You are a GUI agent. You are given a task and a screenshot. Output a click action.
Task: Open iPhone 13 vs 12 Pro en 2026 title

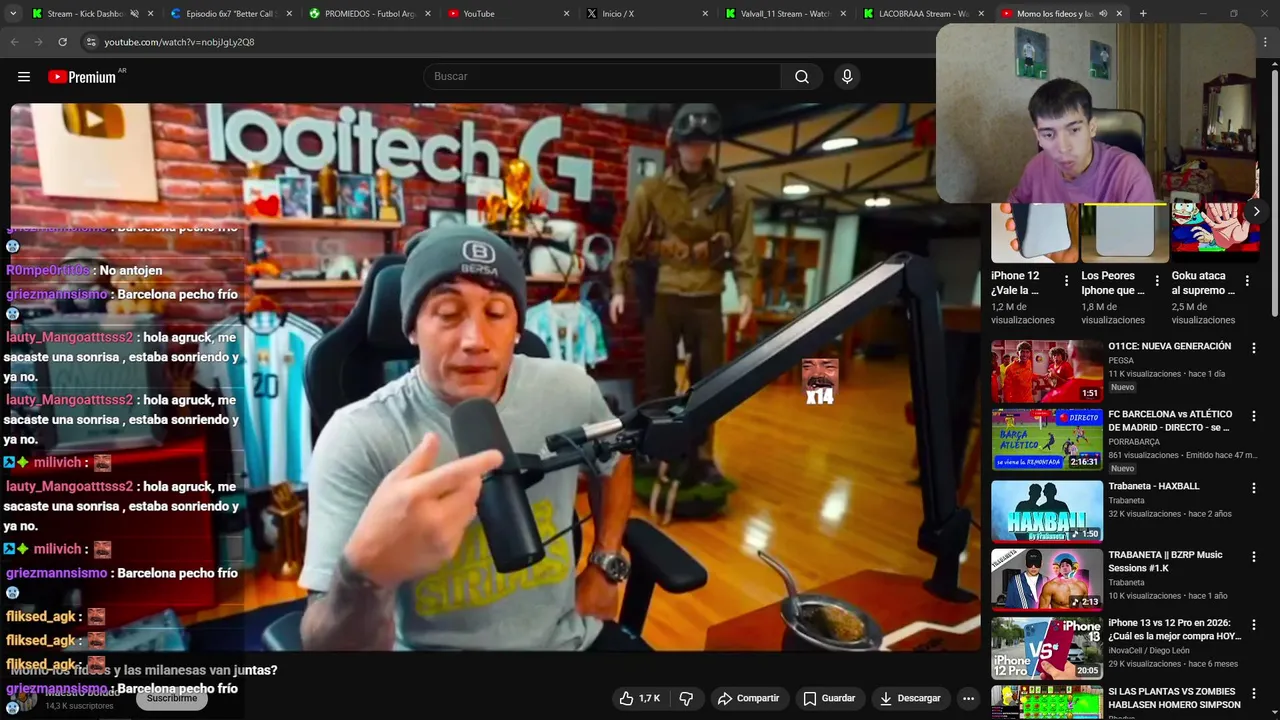click(x=1175, y=629)
